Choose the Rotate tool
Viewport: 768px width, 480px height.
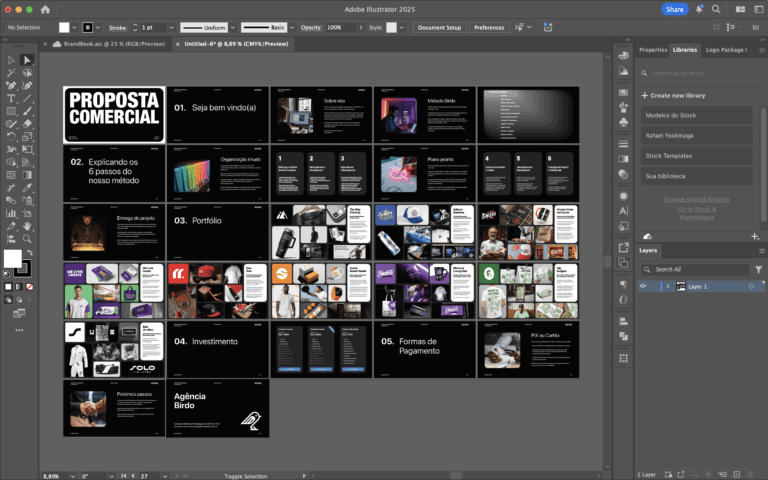coord(11,136)
